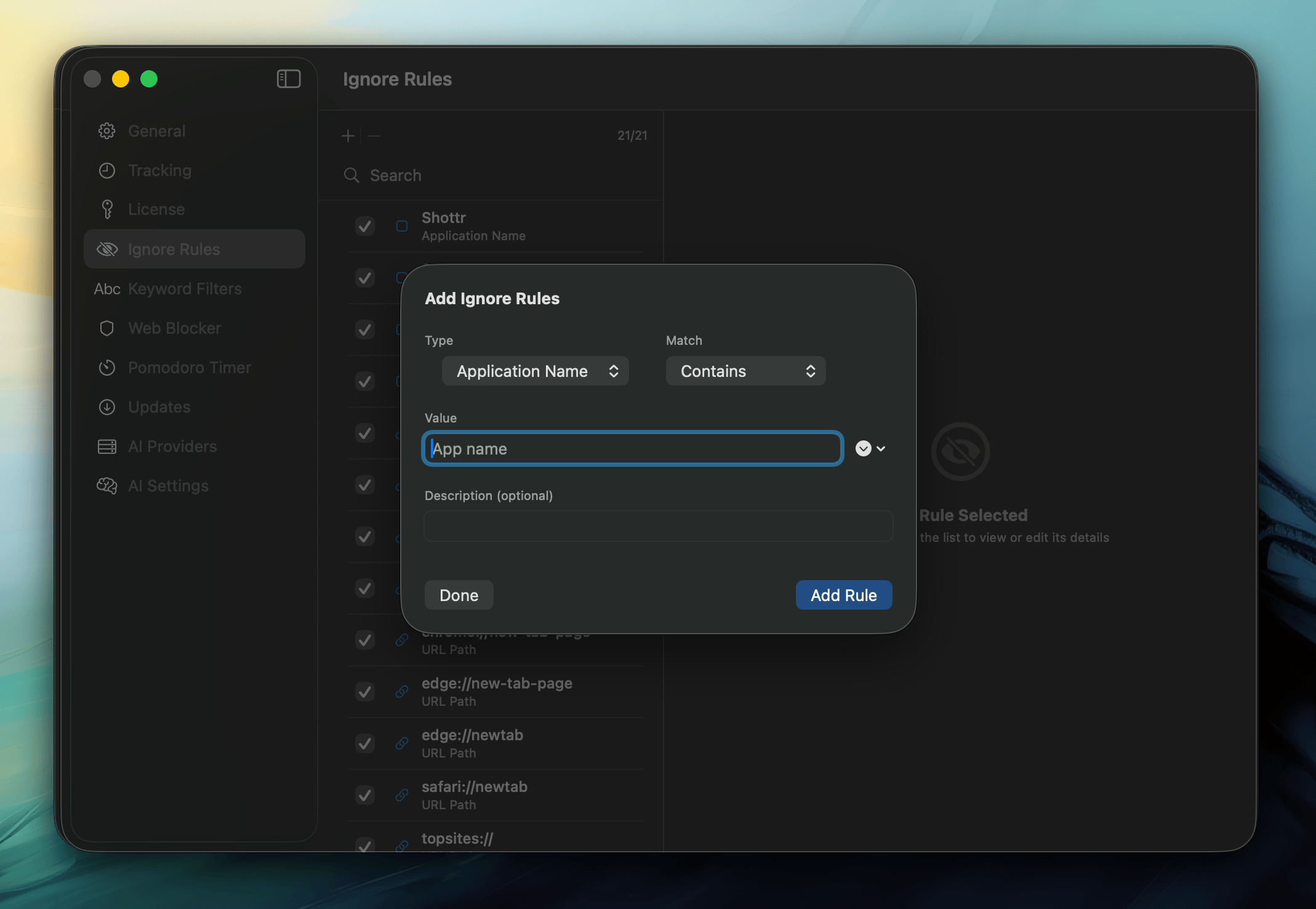Viewport: 1316px width, 909px height.
Task: Disable the safari://newtab rule checkbox
Action: coord(365,795)
